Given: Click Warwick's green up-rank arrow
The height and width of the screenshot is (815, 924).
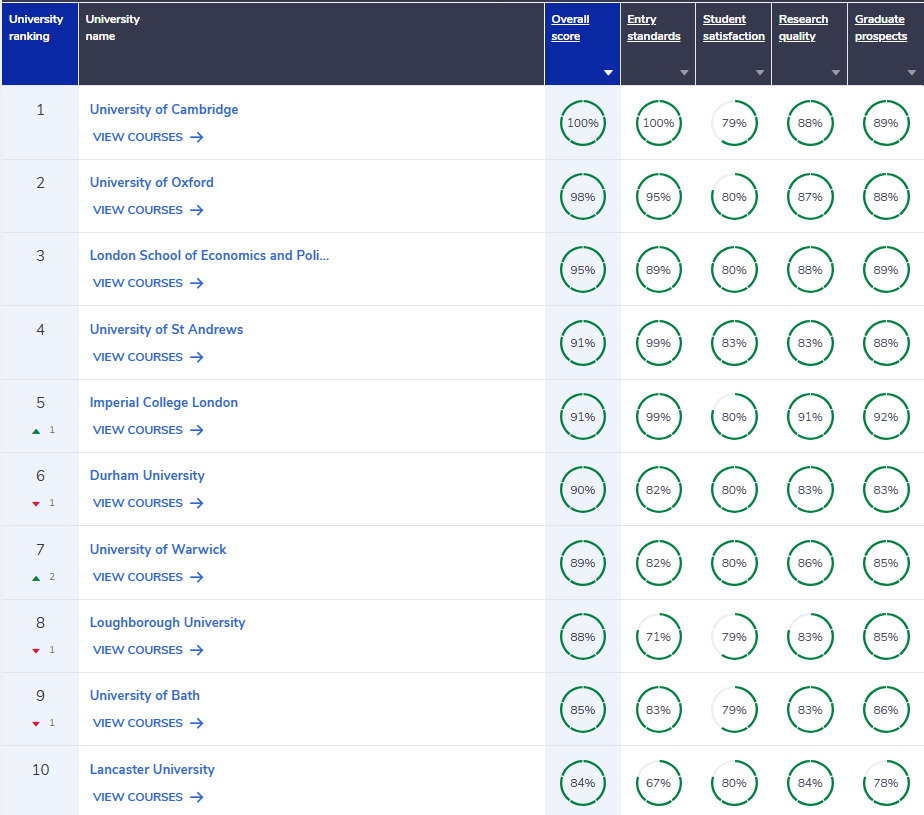Looking at the screenshot, I should click(x=36, y=578).
